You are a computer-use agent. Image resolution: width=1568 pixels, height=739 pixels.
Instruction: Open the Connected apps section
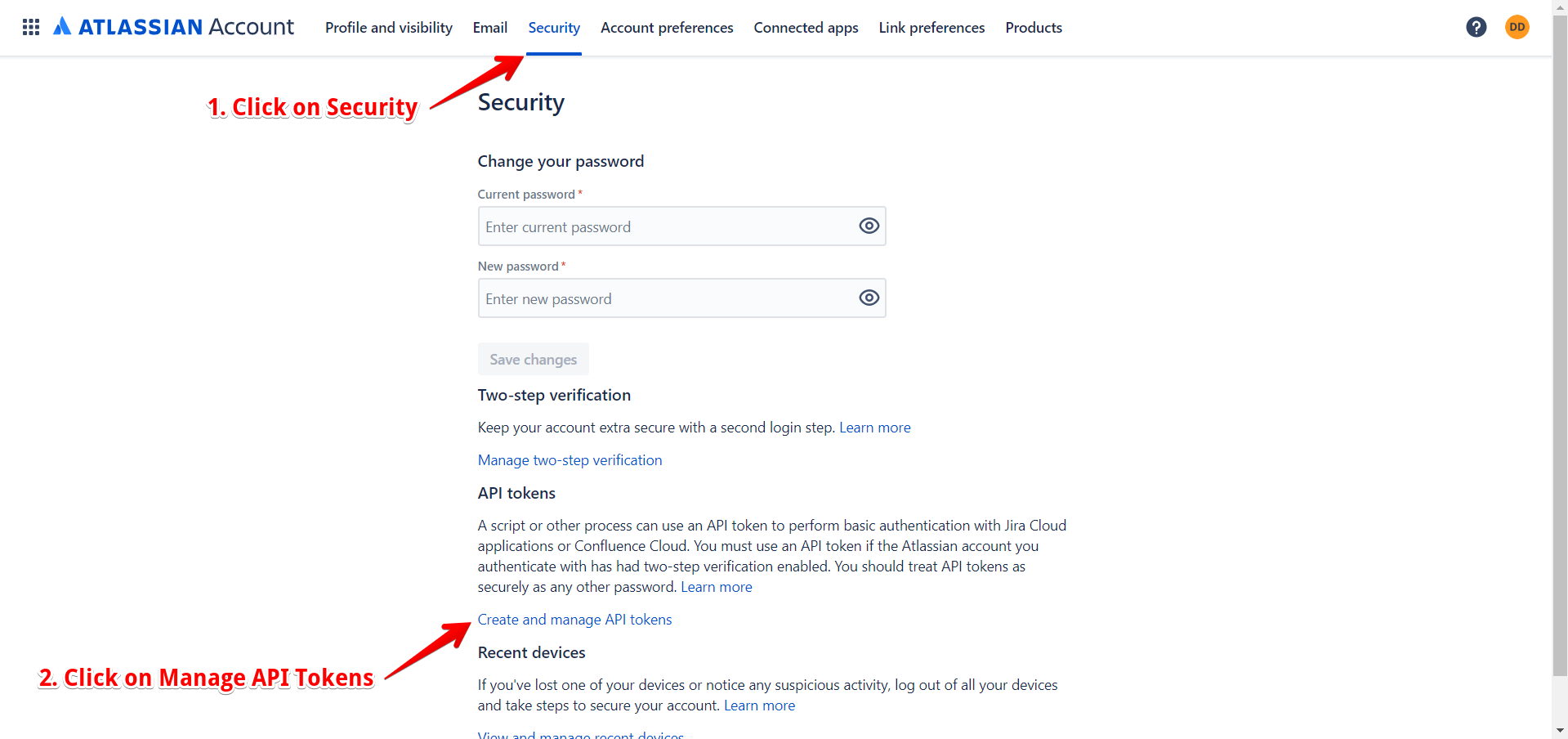pyautogui.click(x=806, y=27)
